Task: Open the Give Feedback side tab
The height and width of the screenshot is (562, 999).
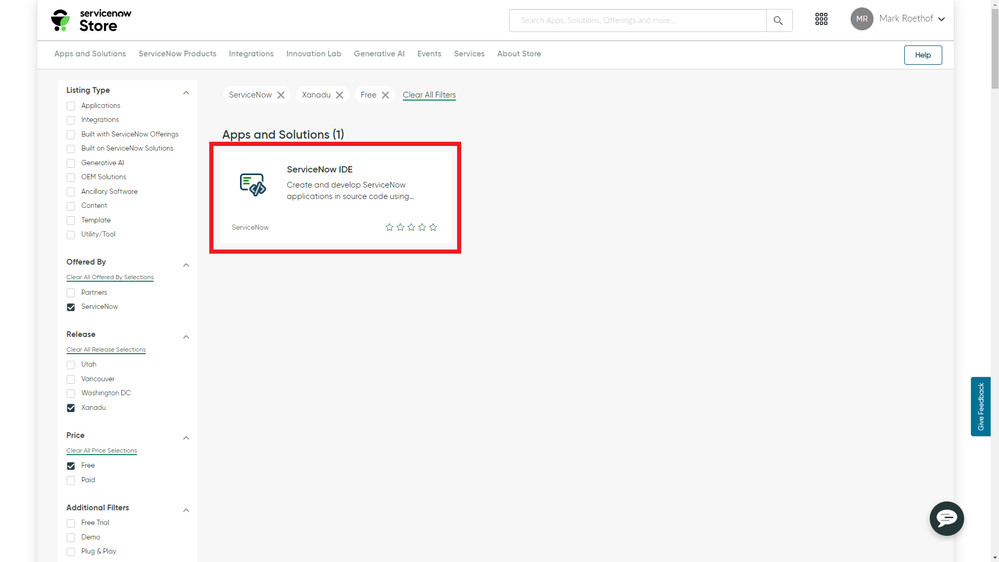Action: click(x=981, y=407)
